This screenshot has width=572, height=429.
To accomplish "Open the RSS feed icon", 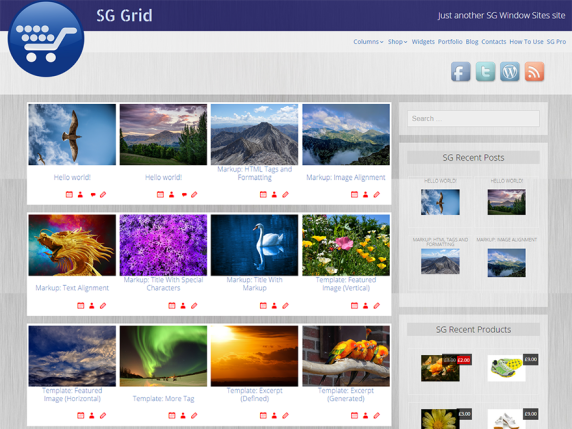I will tap(534, 72).
